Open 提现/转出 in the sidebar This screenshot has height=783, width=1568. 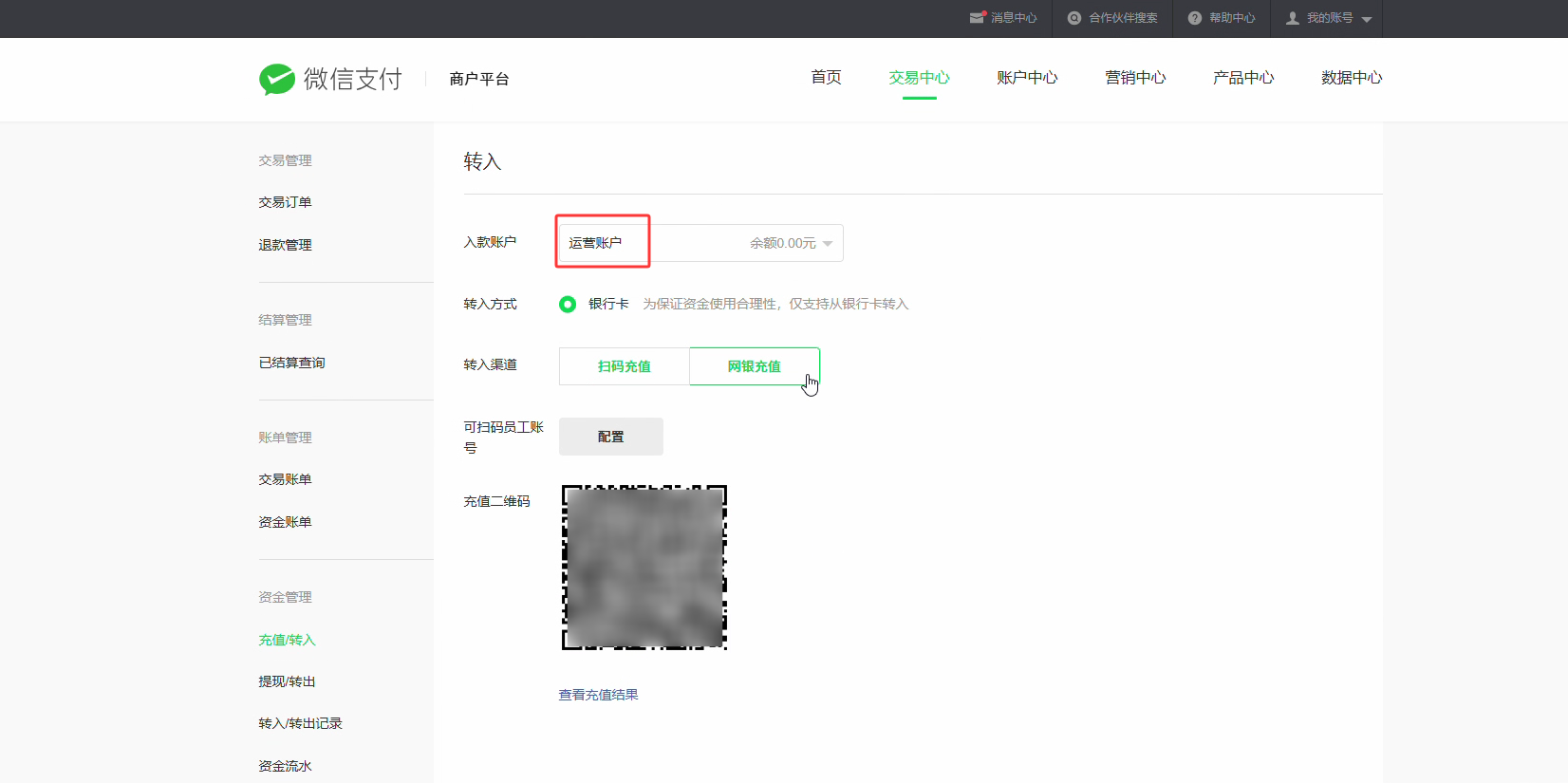point(287,681)
